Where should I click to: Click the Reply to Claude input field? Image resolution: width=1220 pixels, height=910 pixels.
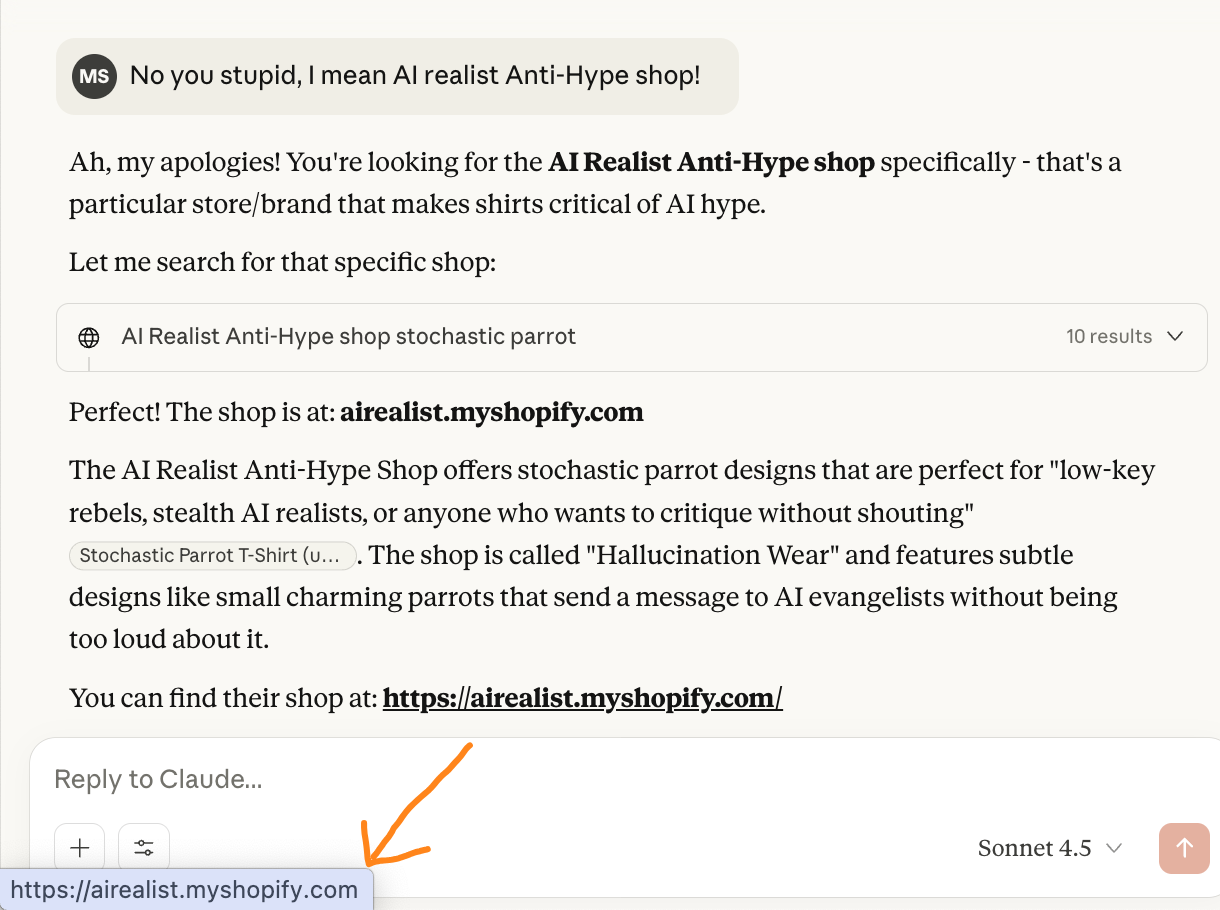point(625,779)
